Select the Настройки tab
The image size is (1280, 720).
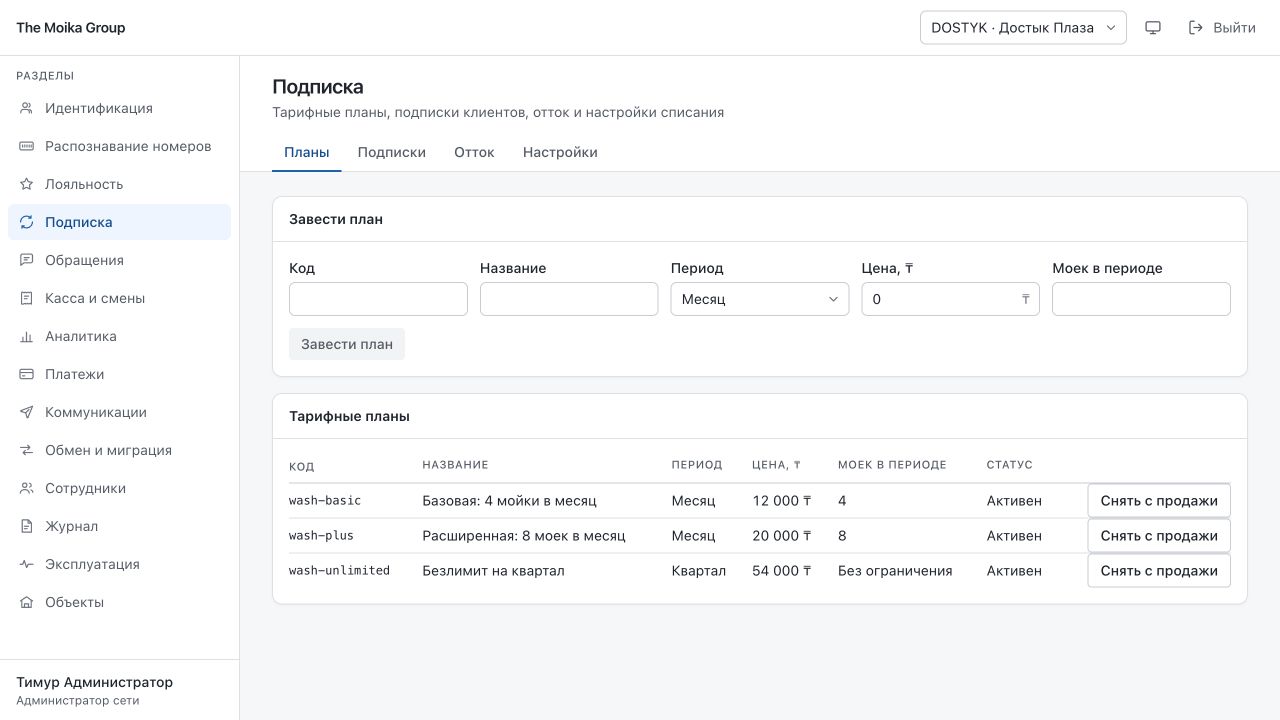560,152
